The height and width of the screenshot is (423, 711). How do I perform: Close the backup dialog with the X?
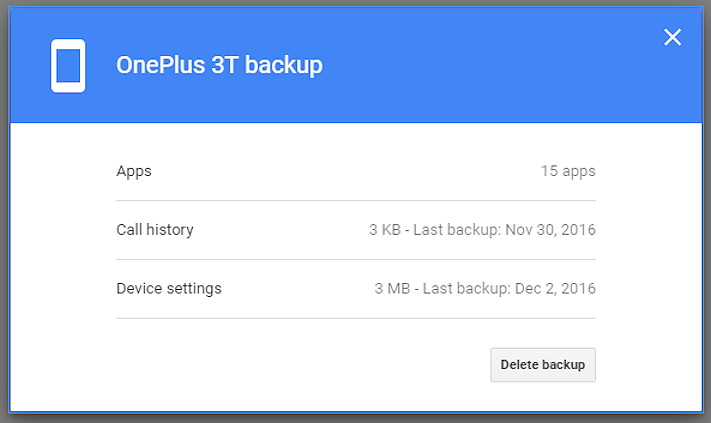pos(673,38)
